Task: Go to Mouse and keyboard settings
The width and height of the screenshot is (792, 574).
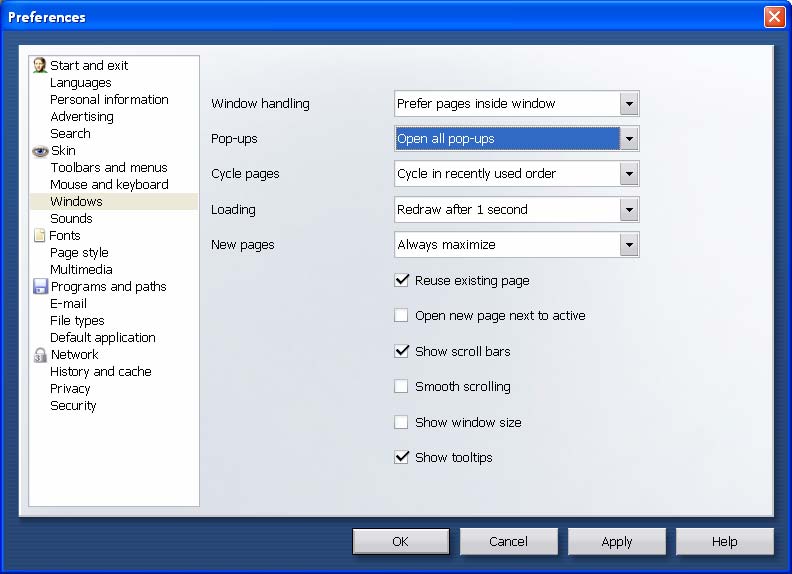Action: click(109, 185)
